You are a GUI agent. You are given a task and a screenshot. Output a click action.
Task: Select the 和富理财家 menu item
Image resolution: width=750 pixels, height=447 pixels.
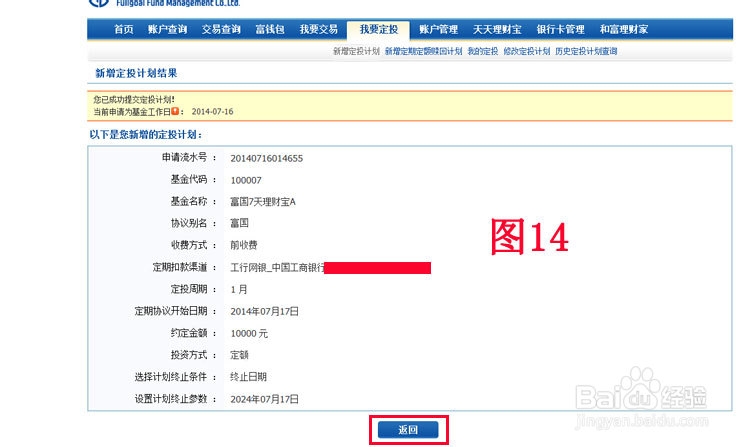point(624,29)
